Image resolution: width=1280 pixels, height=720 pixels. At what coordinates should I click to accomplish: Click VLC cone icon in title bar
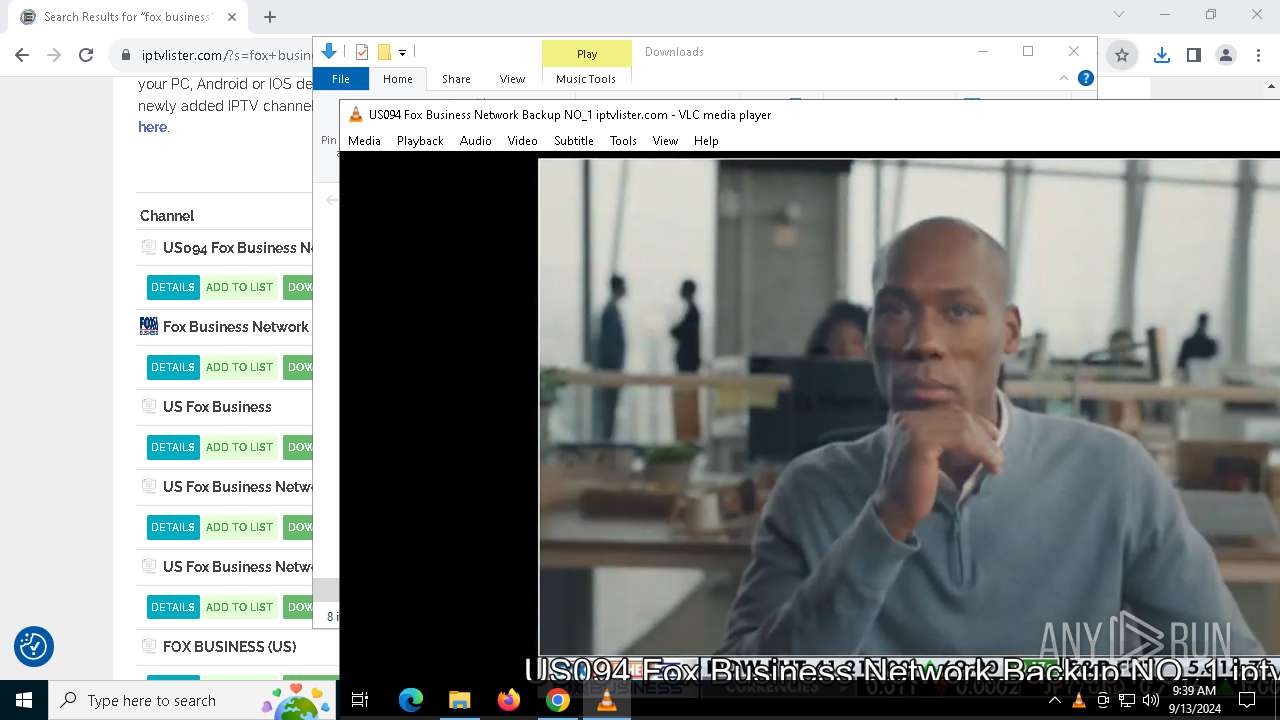[x=355, y=115]
